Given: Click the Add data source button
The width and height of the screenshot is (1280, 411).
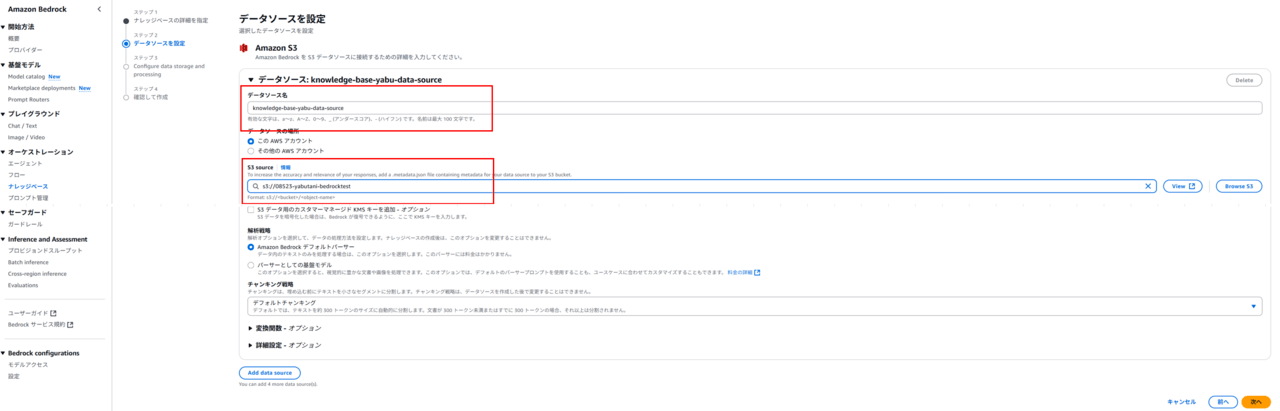Looking at the screenshot, I should (x=269, y=372).
